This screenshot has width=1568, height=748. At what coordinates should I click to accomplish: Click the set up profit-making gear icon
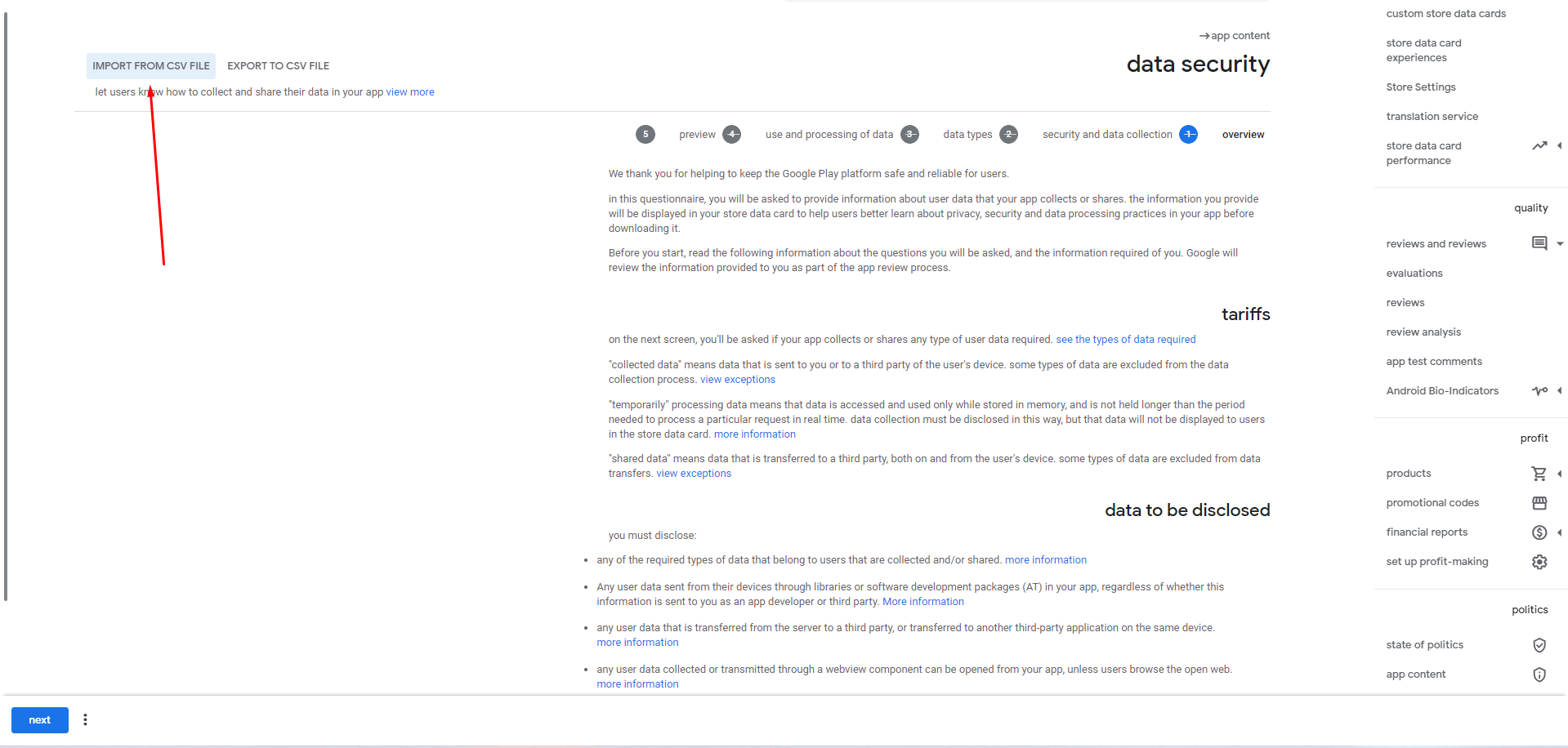point(1539,562)
